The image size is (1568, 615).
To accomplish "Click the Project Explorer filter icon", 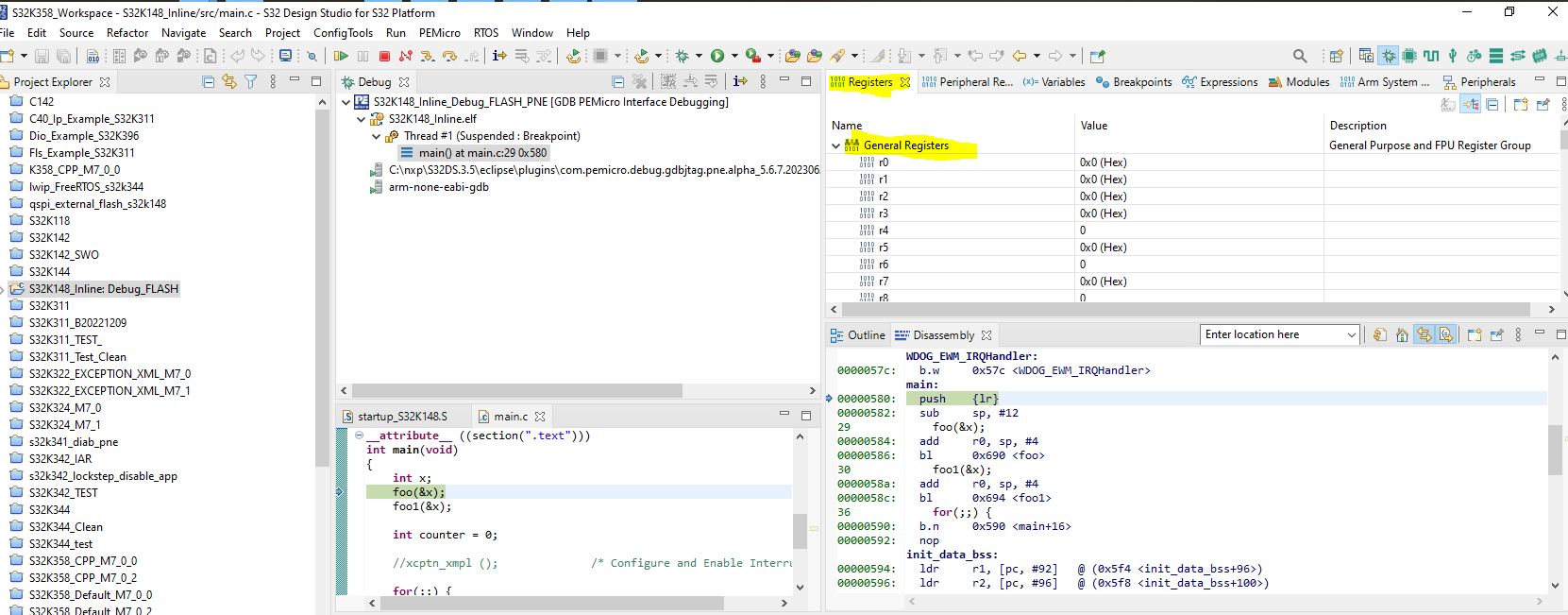I will (251, 82).
